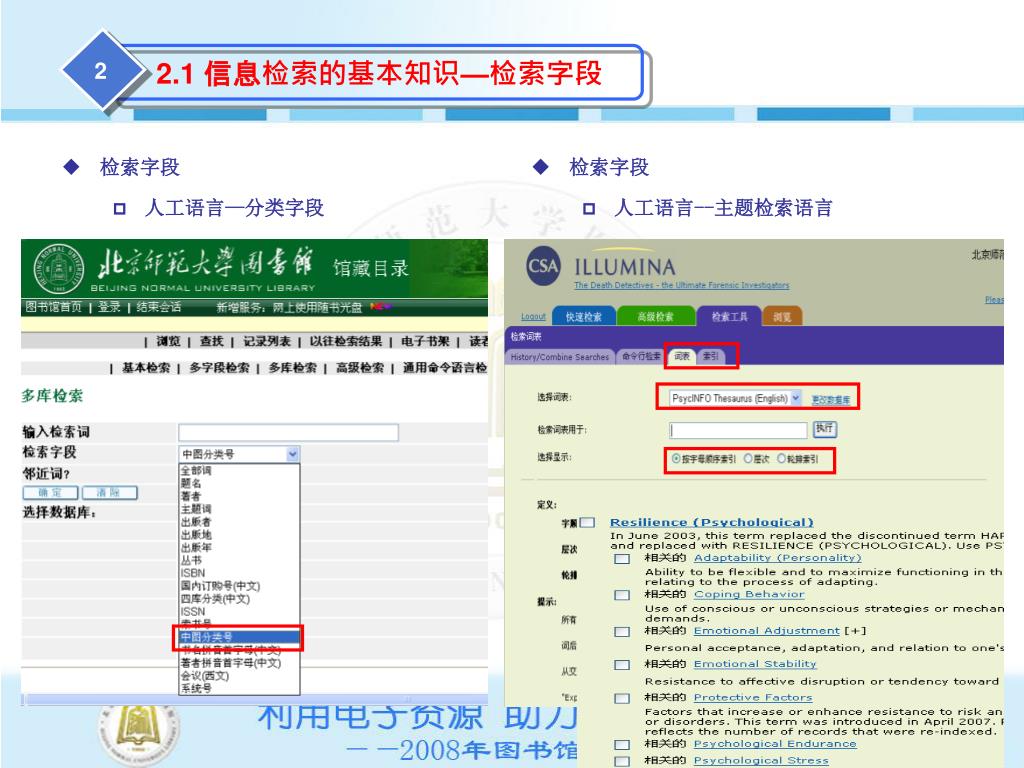The image size is (1024, 768).
Task: Tick the checkbox beside Resilience (Psychological)
Action: coord(587,522)
